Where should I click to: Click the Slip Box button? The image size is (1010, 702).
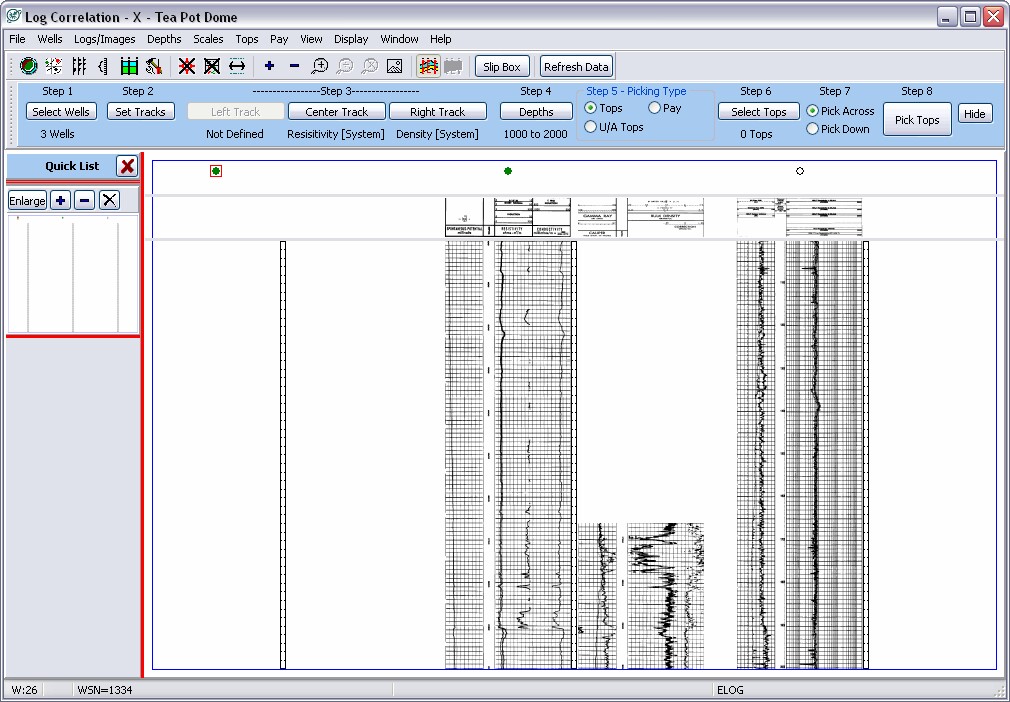[502, 67]
